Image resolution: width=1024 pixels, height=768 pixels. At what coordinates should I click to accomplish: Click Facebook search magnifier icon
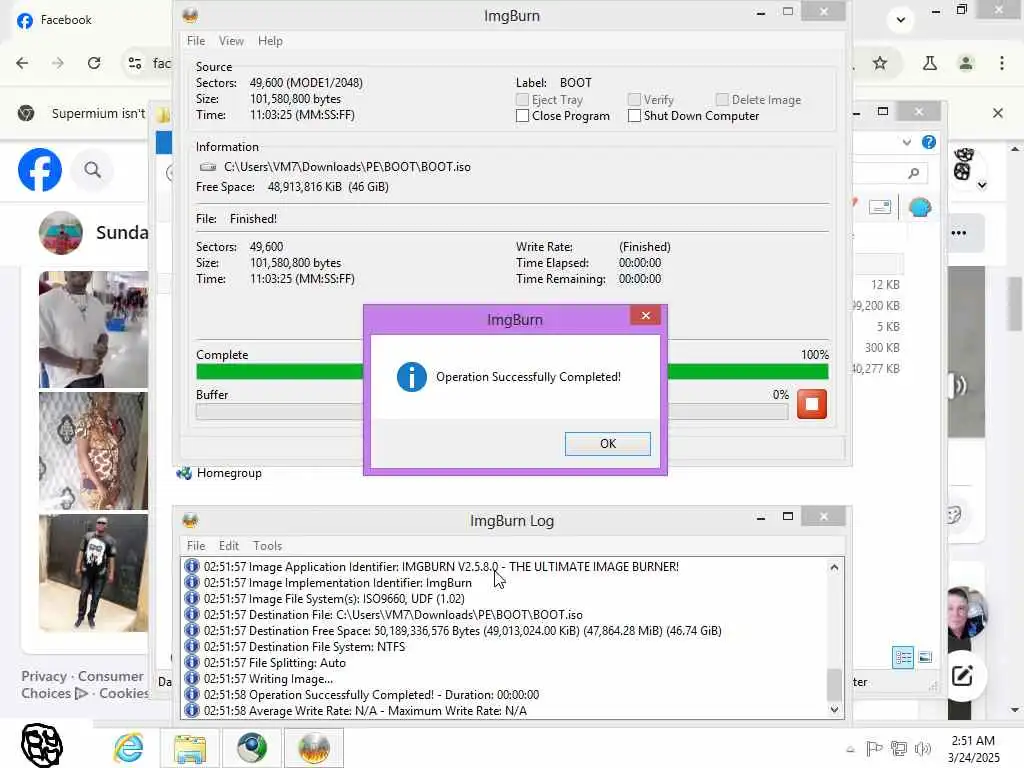coord(93,170)
